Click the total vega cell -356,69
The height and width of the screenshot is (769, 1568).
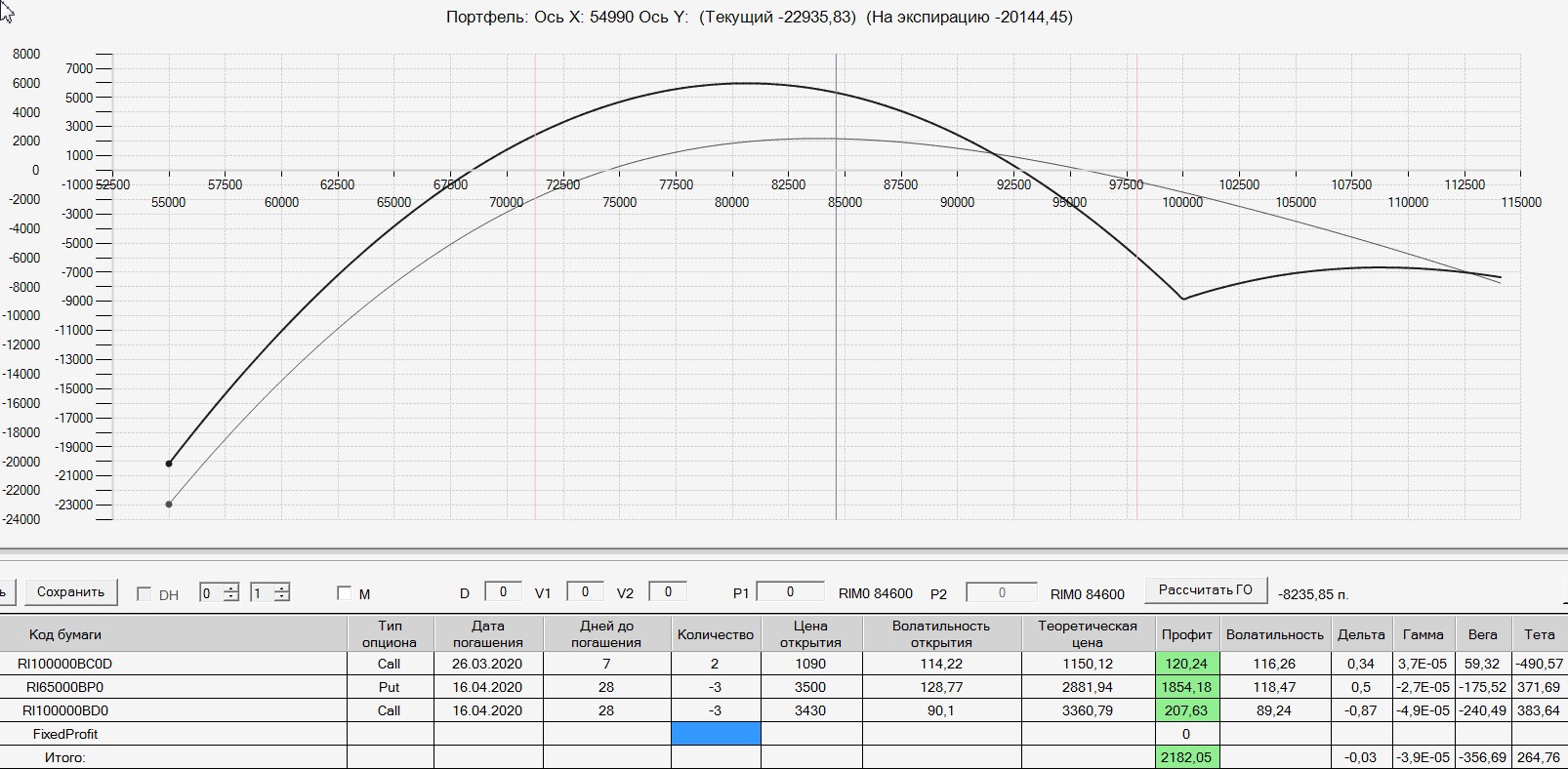(x=1482, y=757)
